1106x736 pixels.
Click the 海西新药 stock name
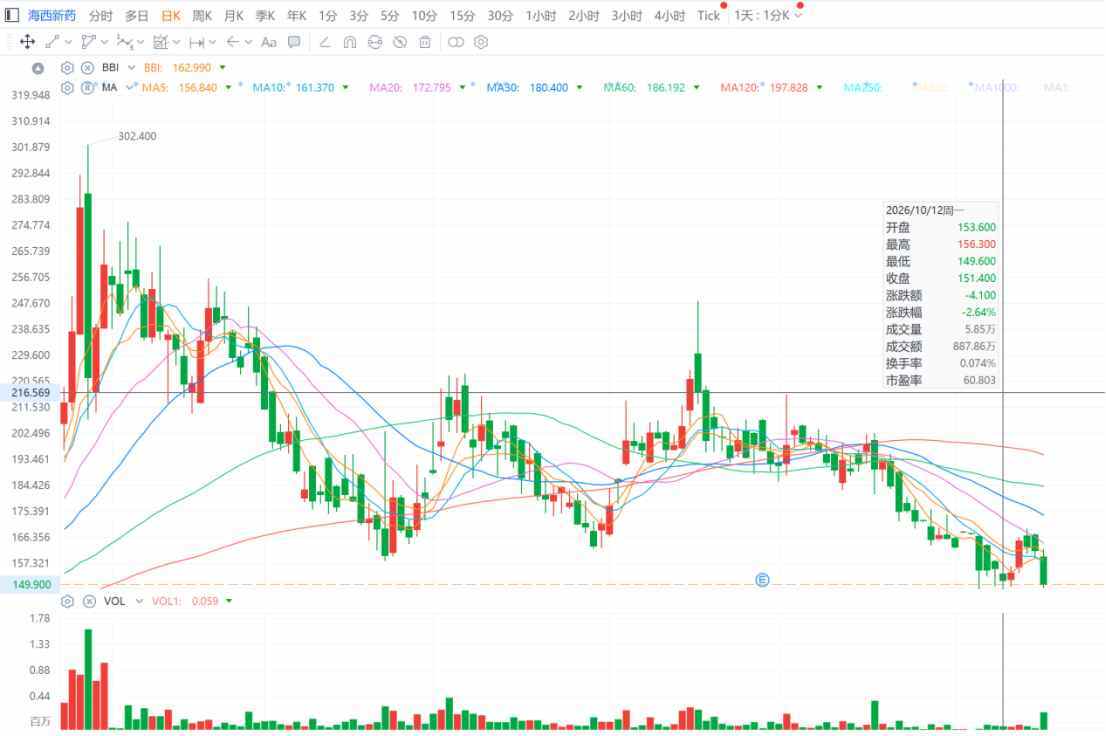pyautogui.click(x=51, y=16)
